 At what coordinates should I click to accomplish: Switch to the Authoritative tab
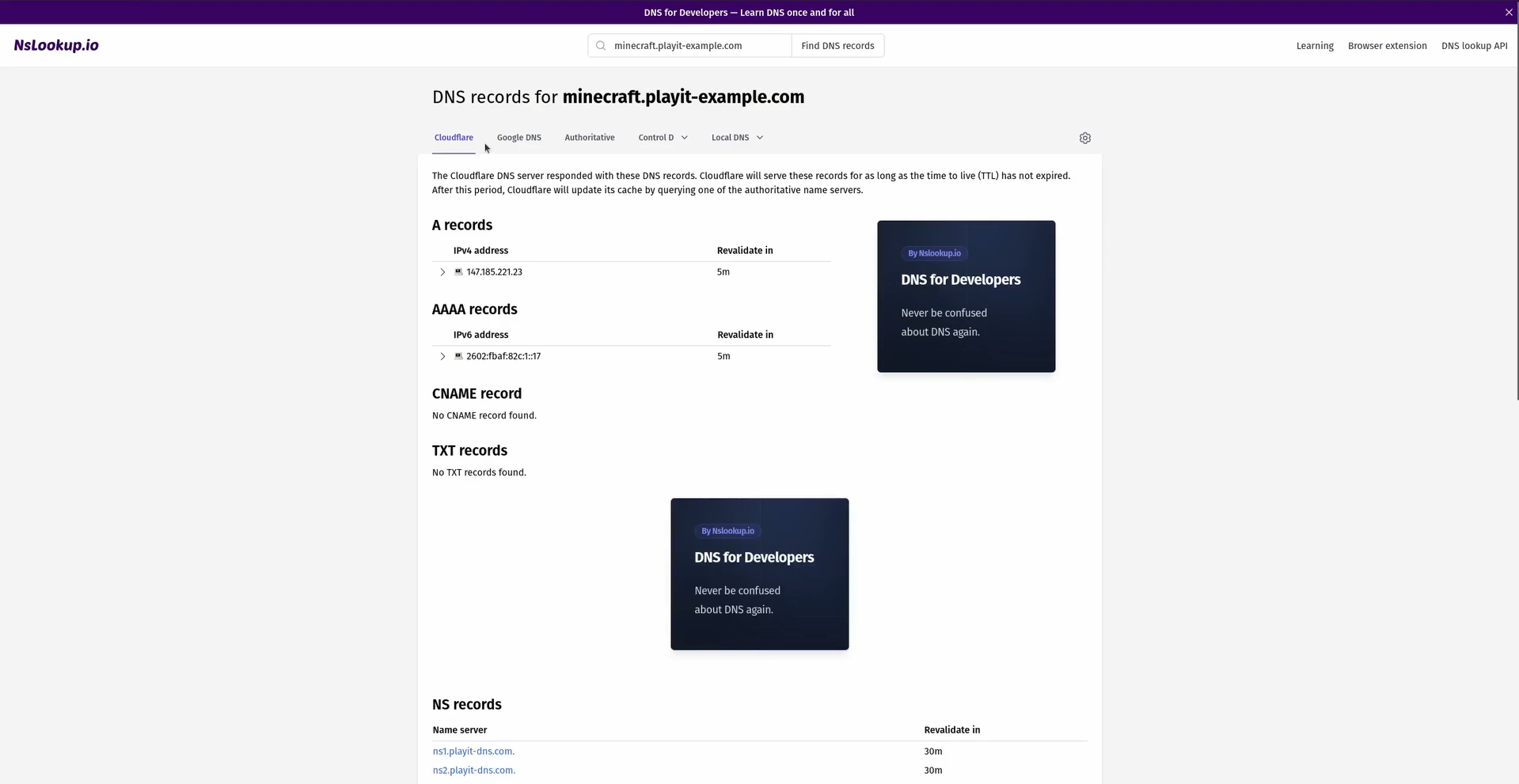coord(589,138)
